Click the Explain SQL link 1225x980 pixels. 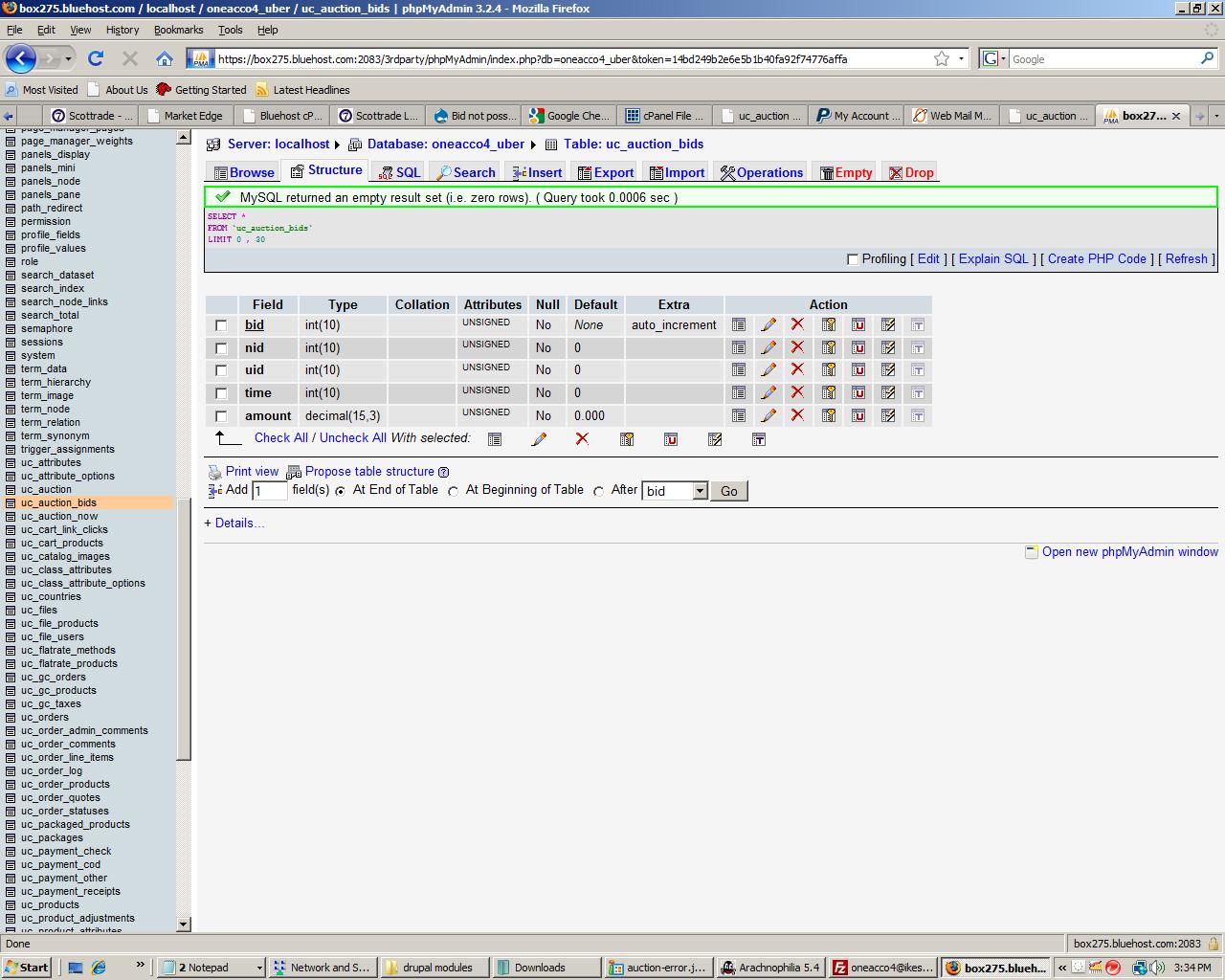coord(993,258)
